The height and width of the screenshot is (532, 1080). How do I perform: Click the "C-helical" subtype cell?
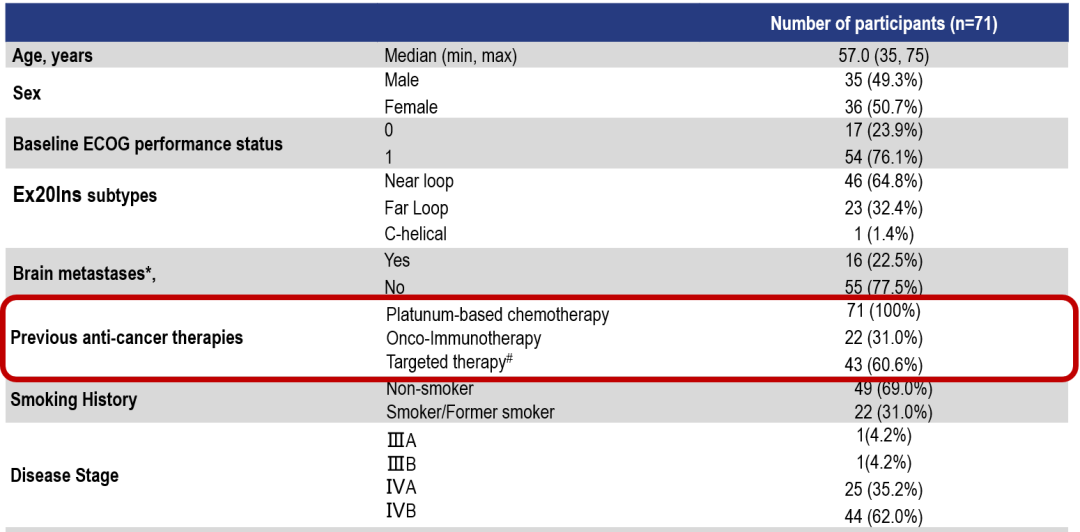[415, 234]
